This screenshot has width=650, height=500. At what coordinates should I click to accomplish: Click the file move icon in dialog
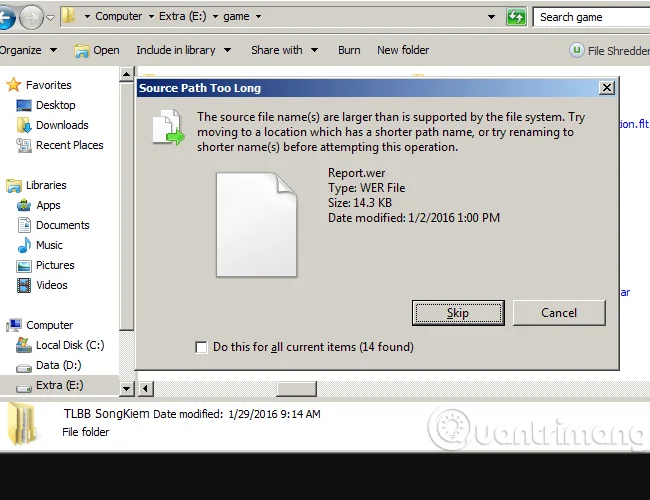pos(168,127)
